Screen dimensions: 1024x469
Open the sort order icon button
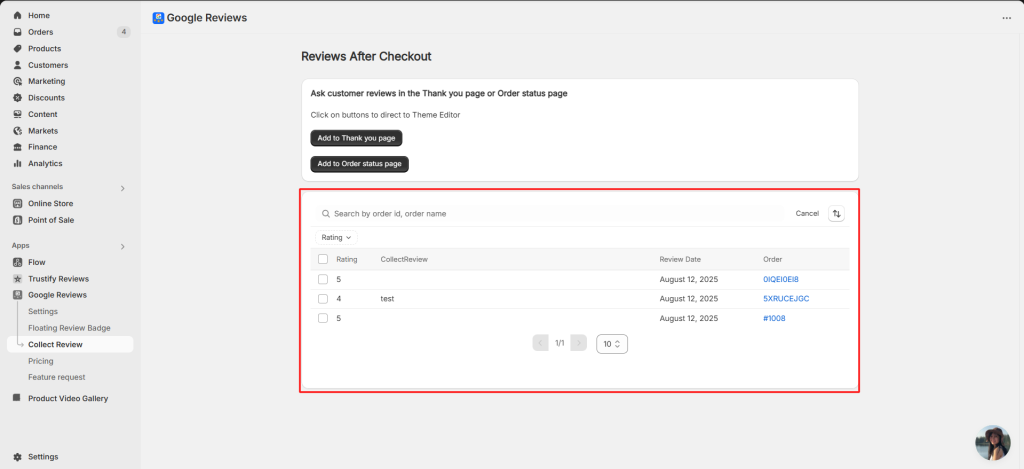(x=836, y=214)
